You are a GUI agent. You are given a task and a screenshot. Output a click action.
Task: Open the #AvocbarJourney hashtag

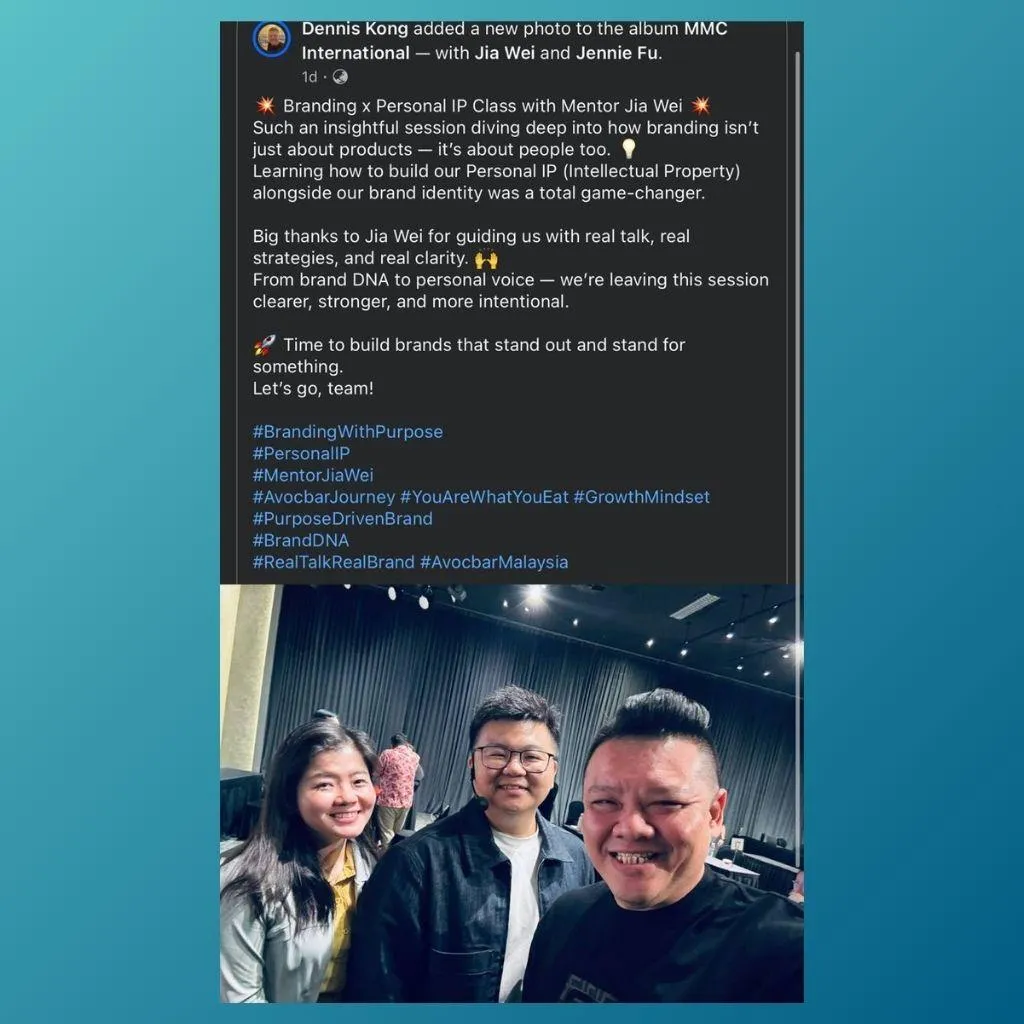pyautogui.click(x=324, y=497)
